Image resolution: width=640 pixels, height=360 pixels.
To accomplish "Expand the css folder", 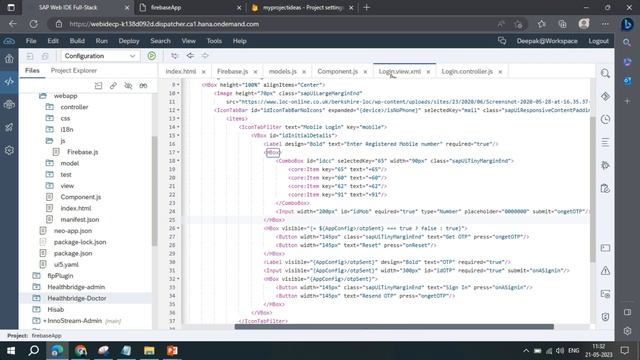I will coord(65,118).
